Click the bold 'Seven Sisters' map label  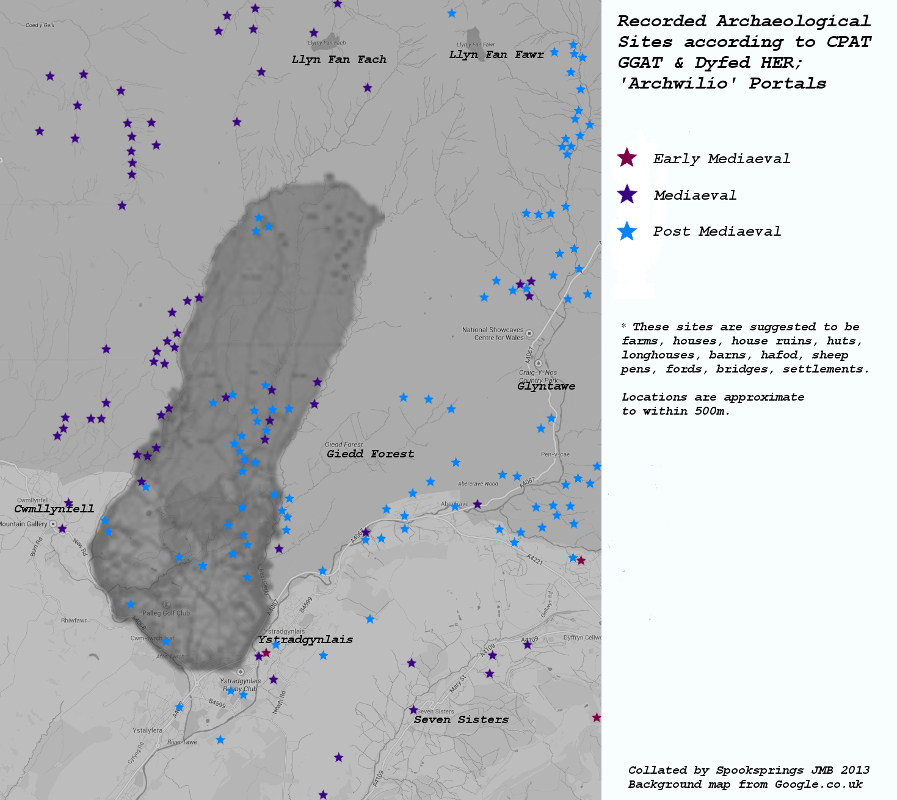(x=461, y=719)
